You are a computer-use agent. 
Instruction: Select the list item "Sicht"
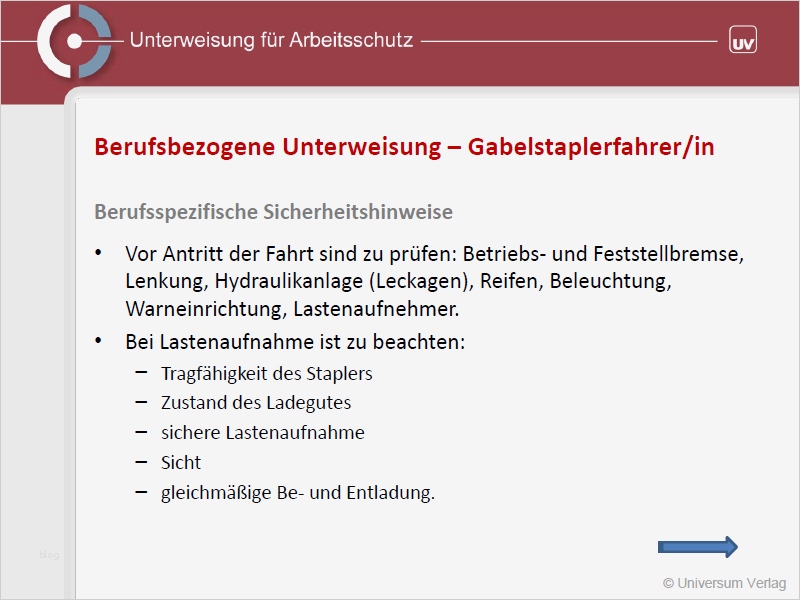coord(180,462)
